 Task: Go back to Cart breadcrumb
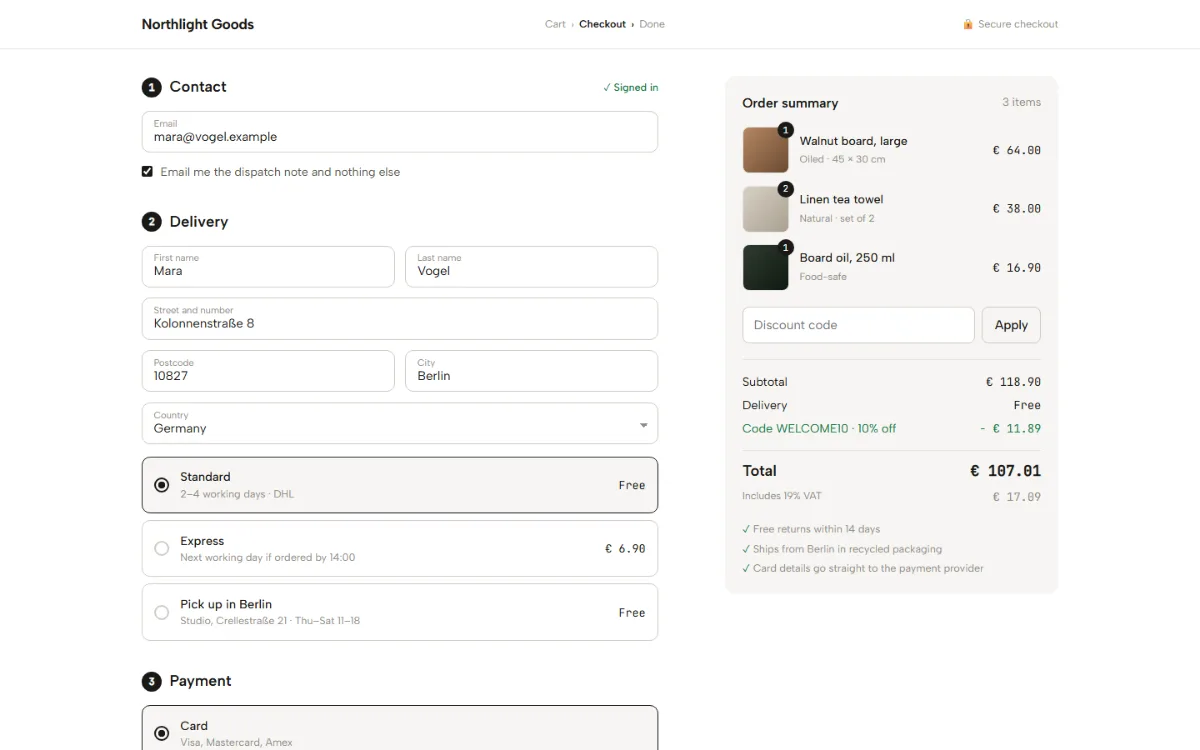[x=555, y=24]
